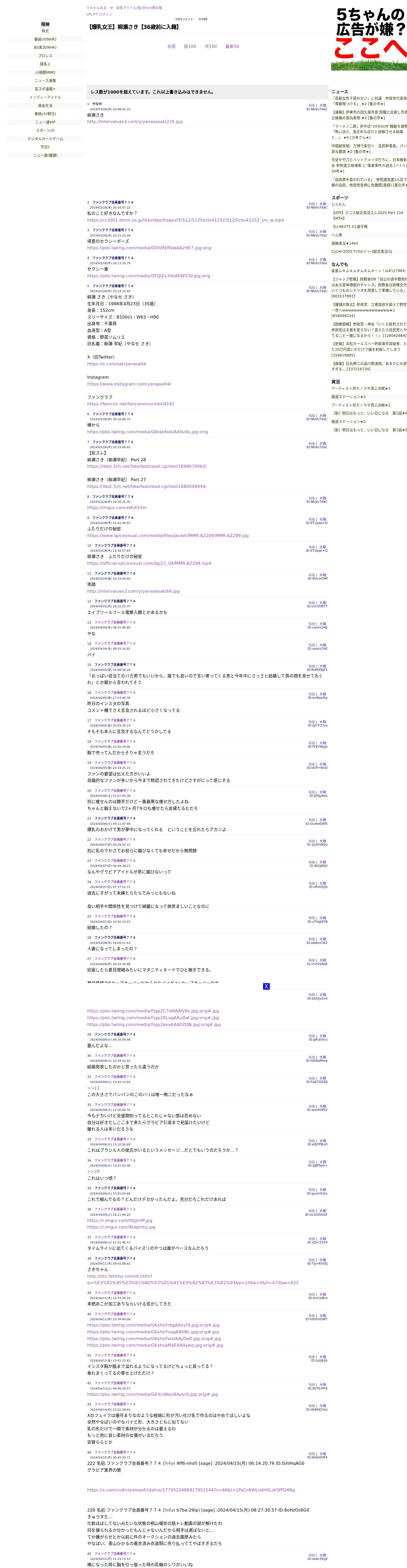
Task: Open 株式 board in sidebar
Action: coord(45,31)
